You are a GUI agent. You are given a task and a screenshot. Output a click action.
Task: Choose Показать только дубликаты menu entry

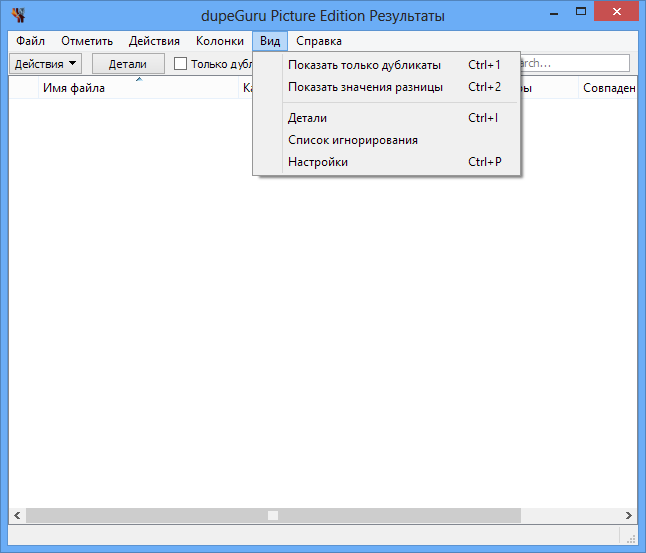[x=386, y=65]
